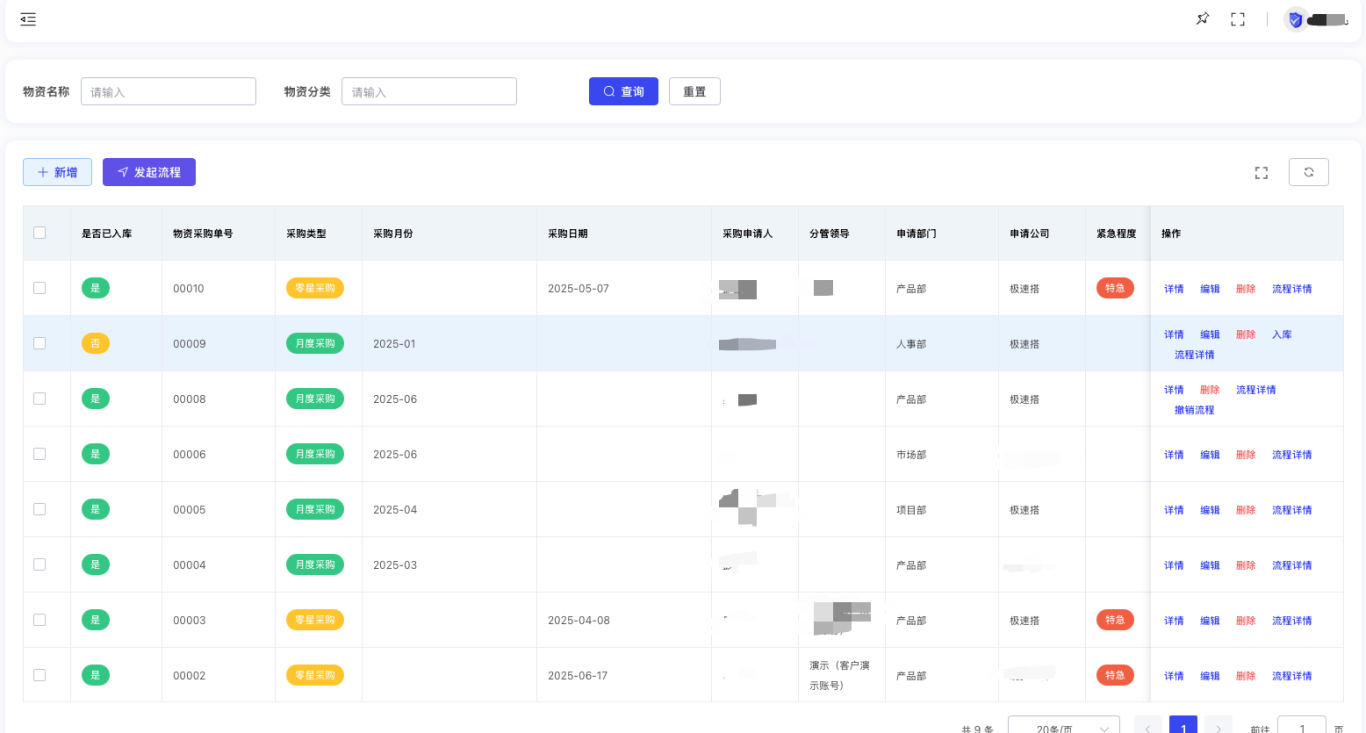Click the 新增 add button
1366x733 pixels.
[x=58, y=172]
